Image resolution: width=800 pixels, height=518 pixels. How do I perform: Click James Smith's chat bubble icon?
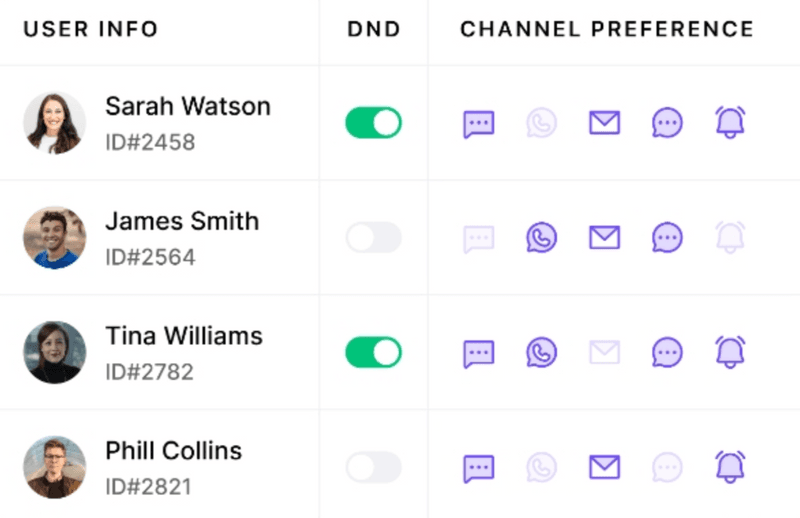[x=667, y=238]
